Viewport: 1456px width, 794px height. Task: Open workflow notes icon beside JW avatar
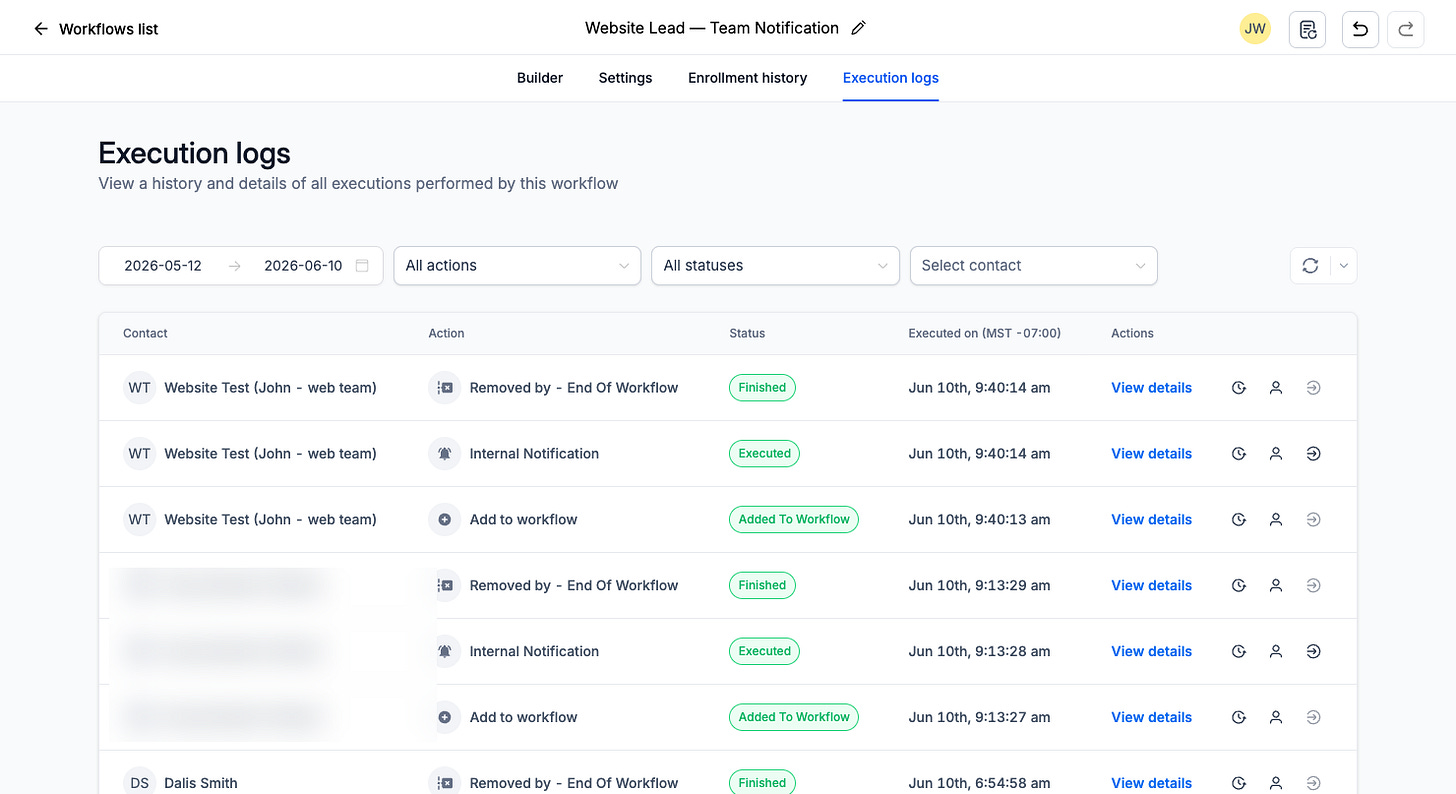(1307, 29)
